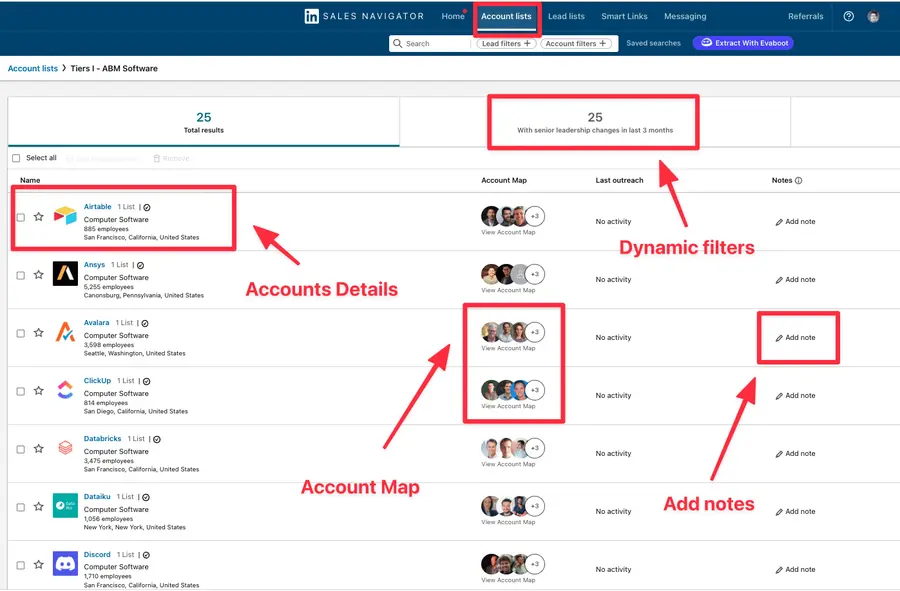Open the Account filters dropdown
Image resolution: width=900 pixels, height=591 pixels.
576,43
